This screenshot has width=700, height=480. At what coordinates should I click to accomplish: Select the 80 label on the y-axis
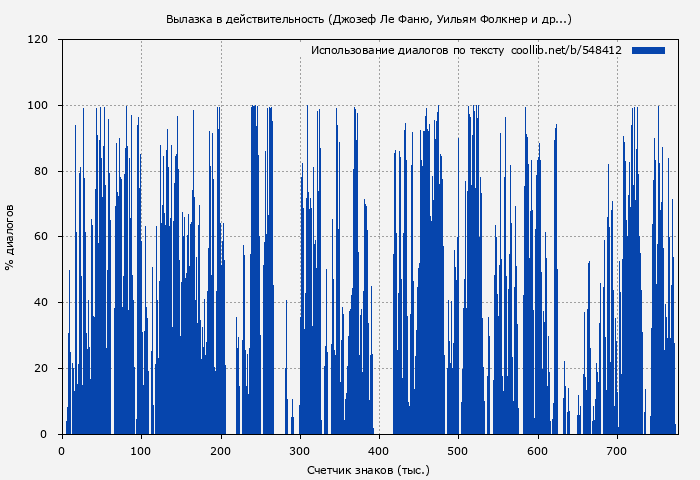(x=41, y=171)
